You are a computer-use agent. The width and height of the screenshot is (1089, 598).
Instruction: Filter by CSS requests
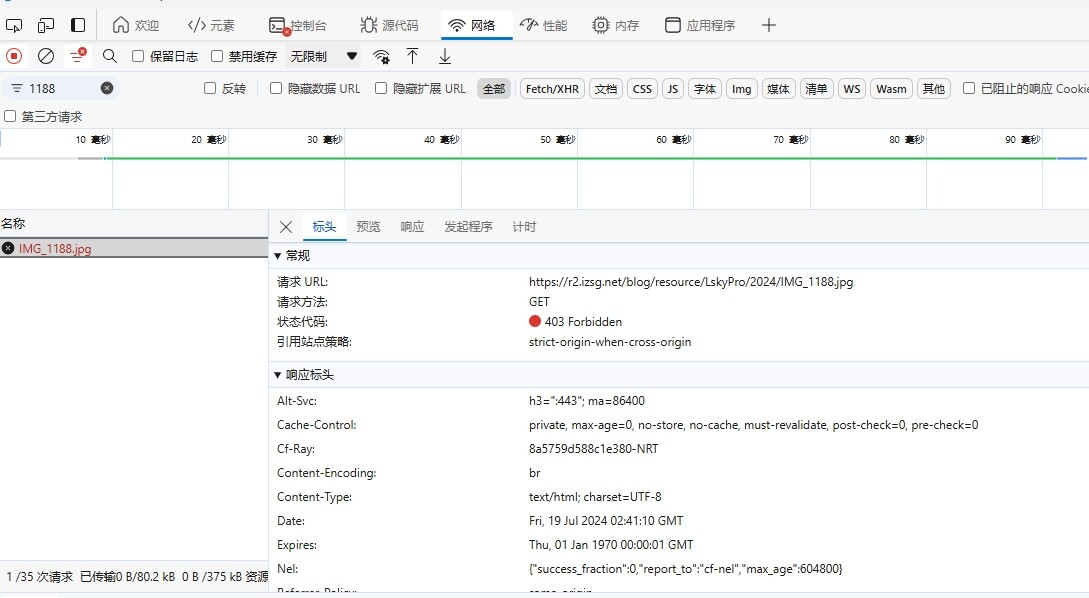coord(642,89)
